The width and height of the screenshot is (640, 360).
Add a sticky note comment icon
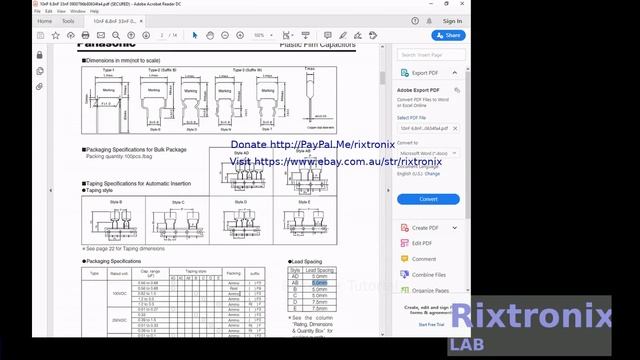tap(327, 36)
